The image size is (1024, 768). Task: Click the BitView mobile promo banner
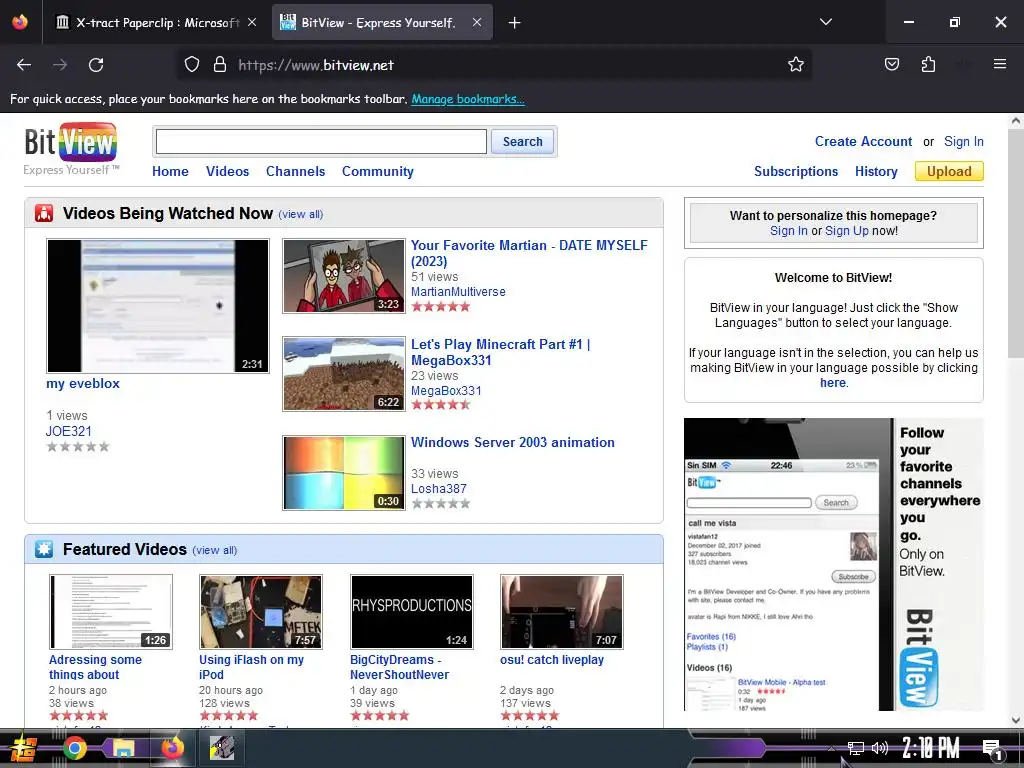pos(833,564)
